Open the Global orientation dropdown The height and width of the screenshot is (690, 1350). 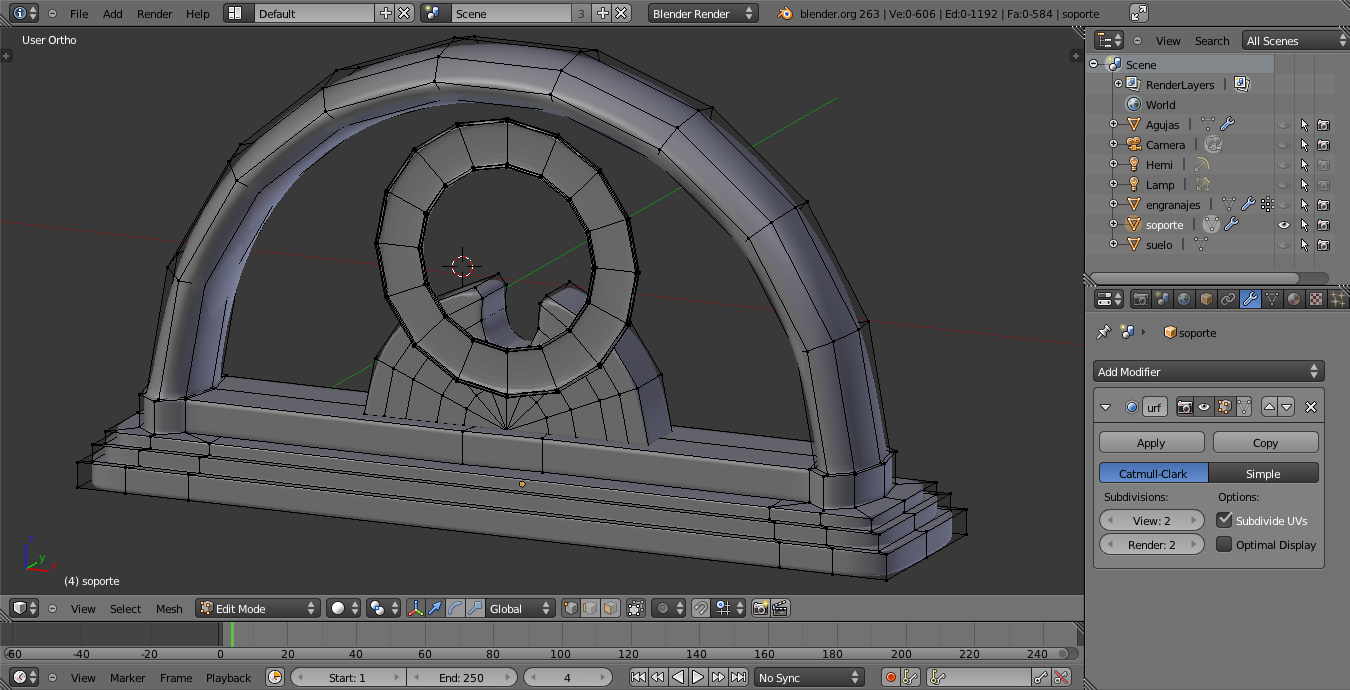[x=520, y=608]
